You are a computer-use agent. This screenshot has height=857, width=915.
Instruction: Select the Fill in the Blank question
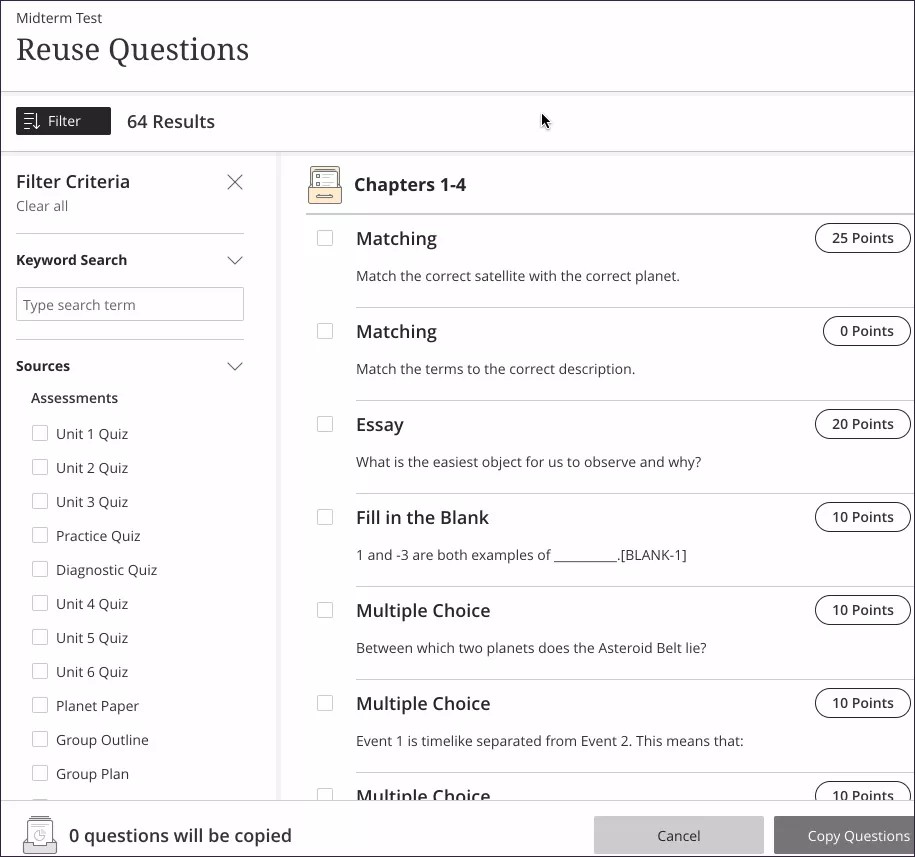324,517
